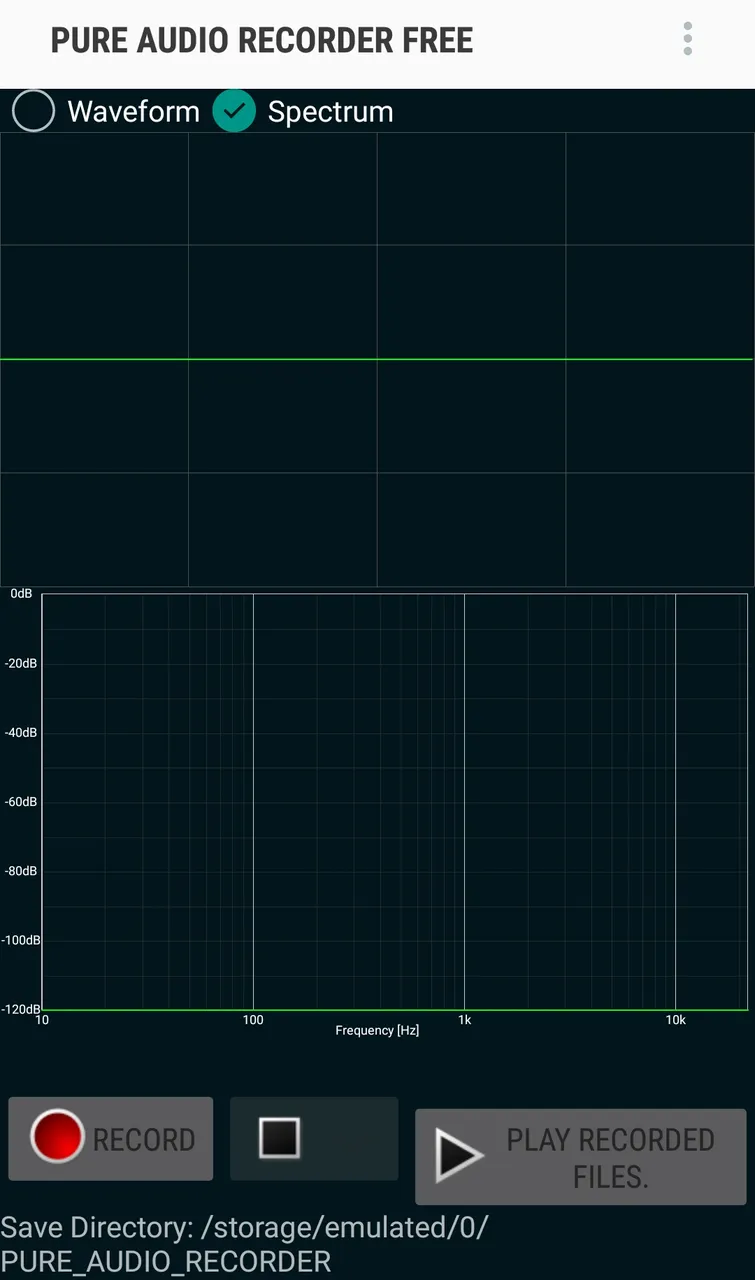Click the -100dB axis label

(20, 940)
